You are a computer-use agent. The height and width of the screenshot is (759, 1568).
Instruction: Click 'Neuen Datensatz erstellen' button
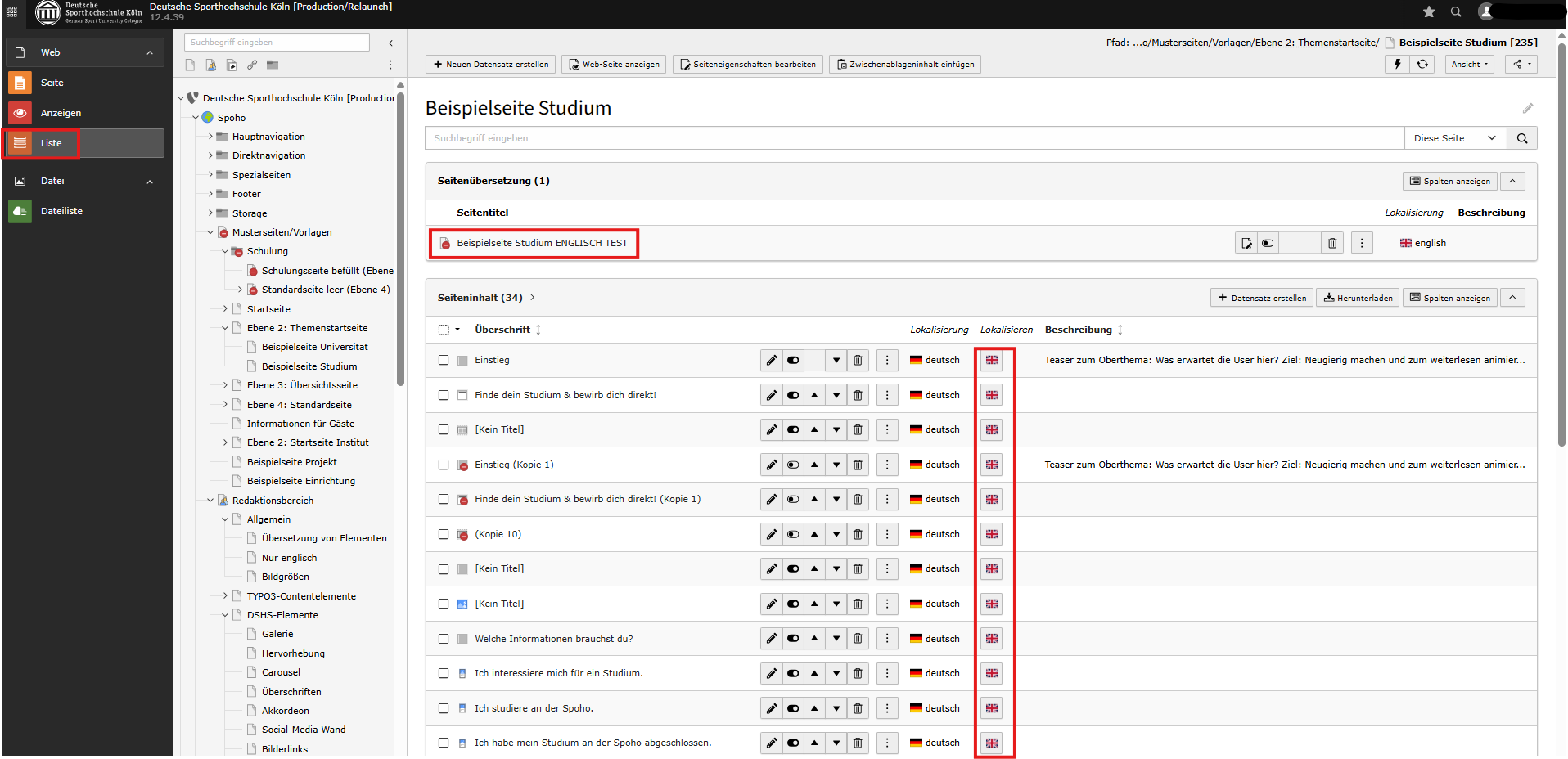point(491,64)
